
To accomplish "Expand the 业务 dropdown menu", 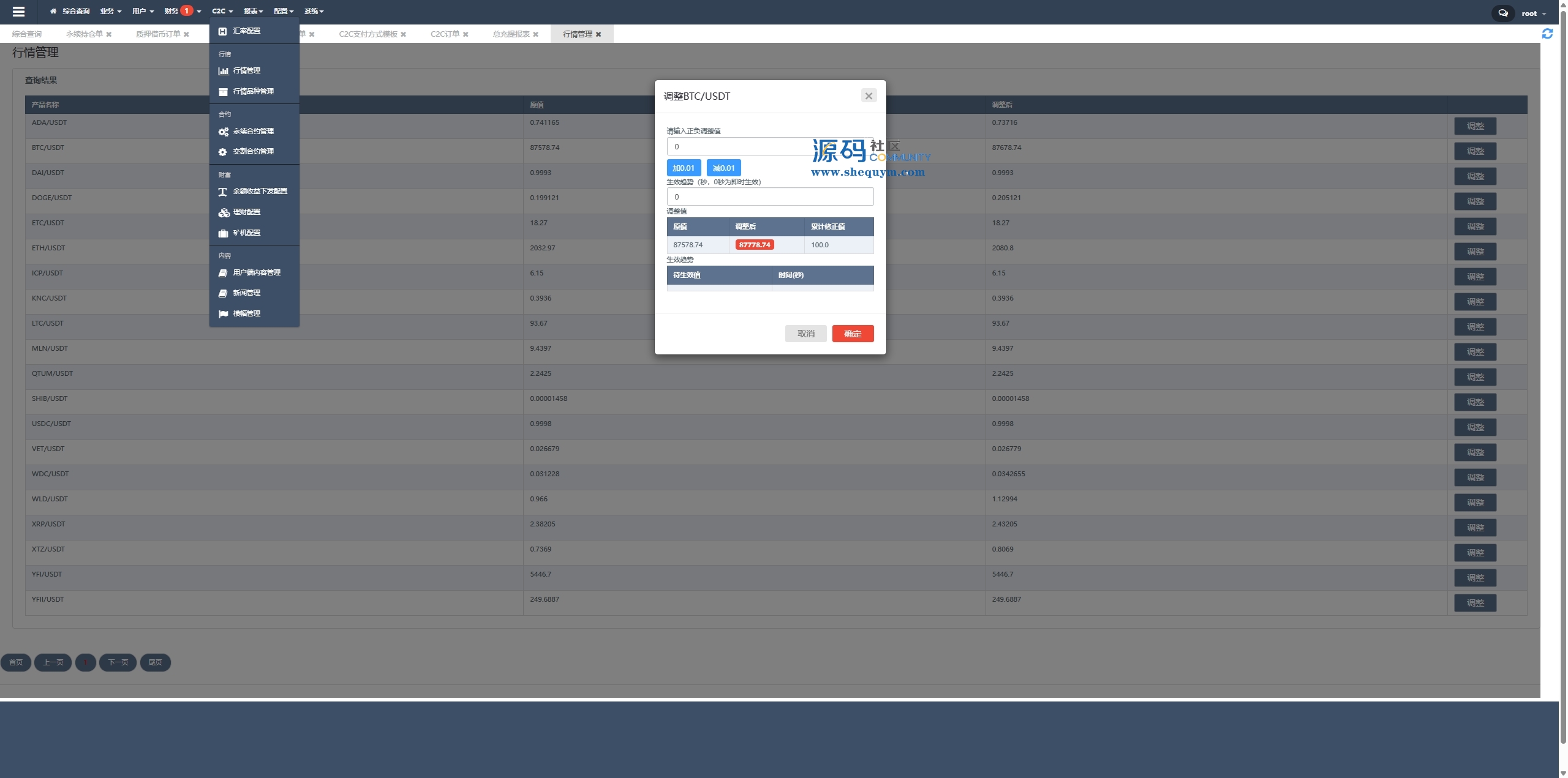I will 110,11.
